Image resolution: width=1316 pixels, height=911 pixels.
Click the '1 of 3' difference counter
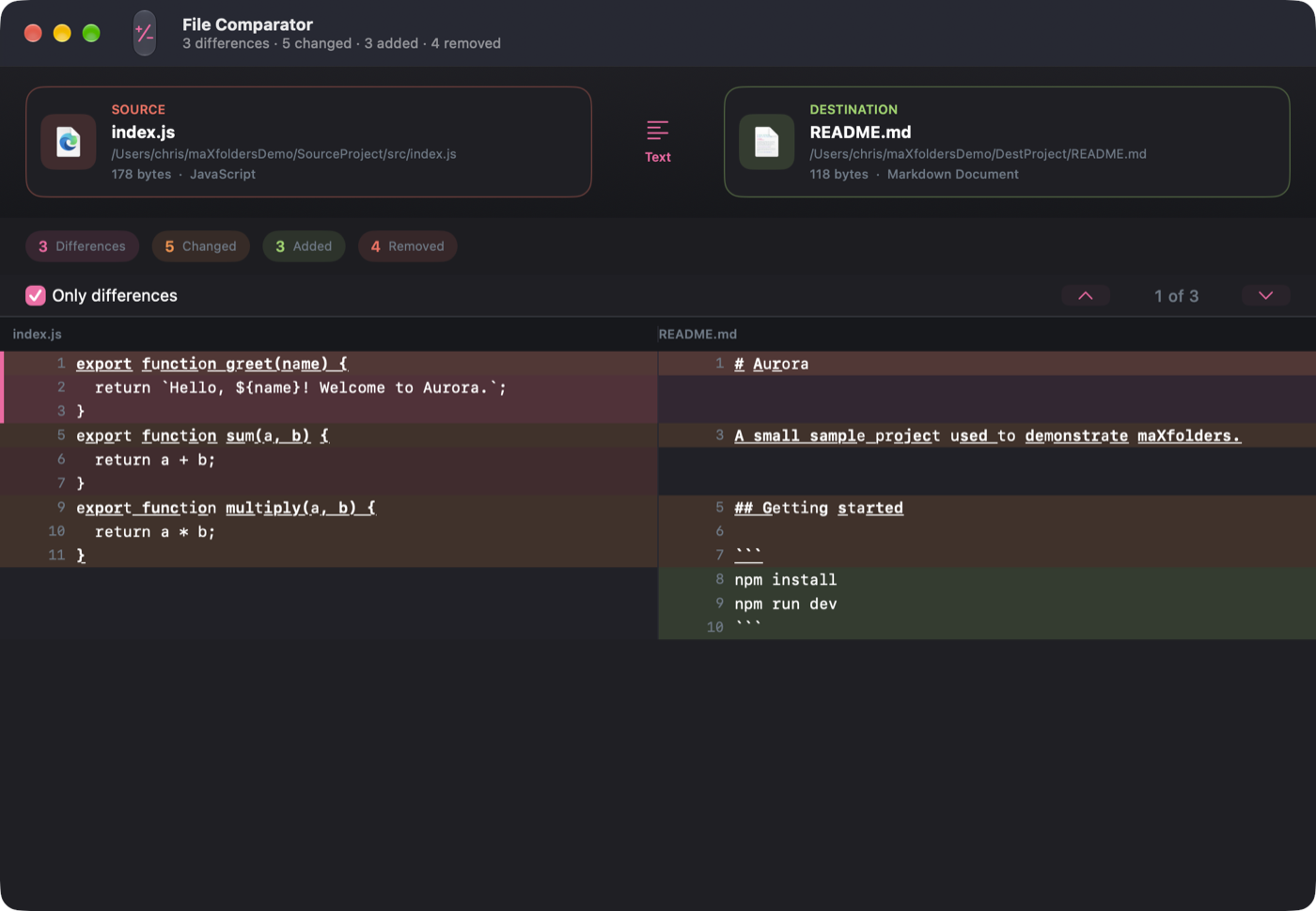[1176, 296]
